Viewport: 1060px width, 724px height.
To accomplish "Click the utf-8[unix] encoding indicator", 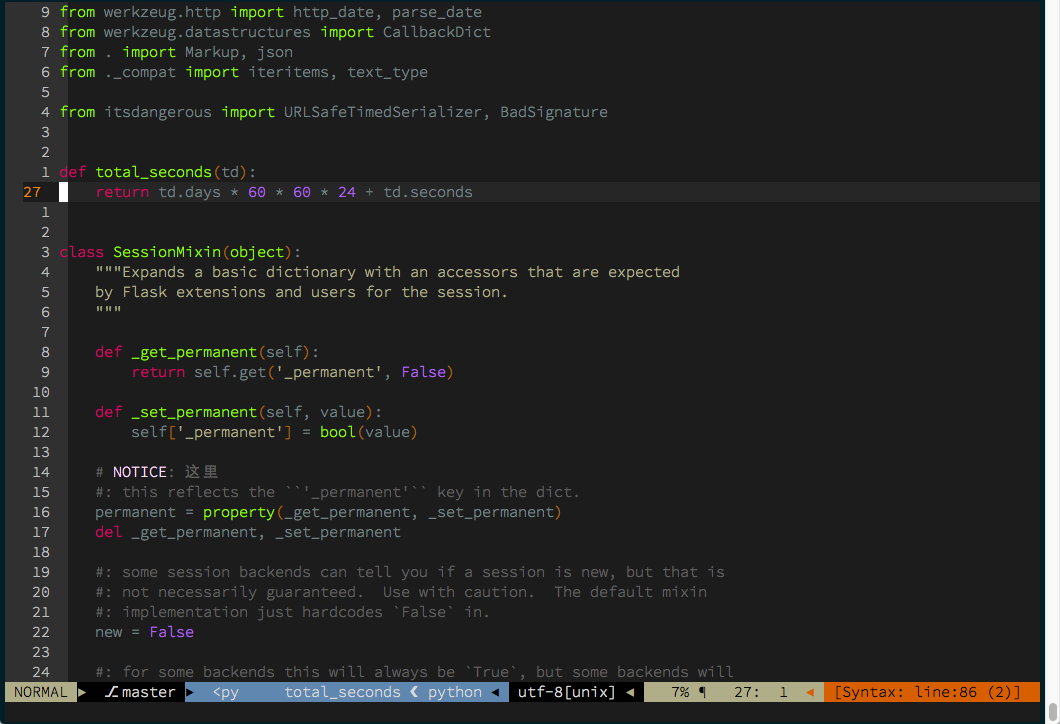I will tap(566, 692).
